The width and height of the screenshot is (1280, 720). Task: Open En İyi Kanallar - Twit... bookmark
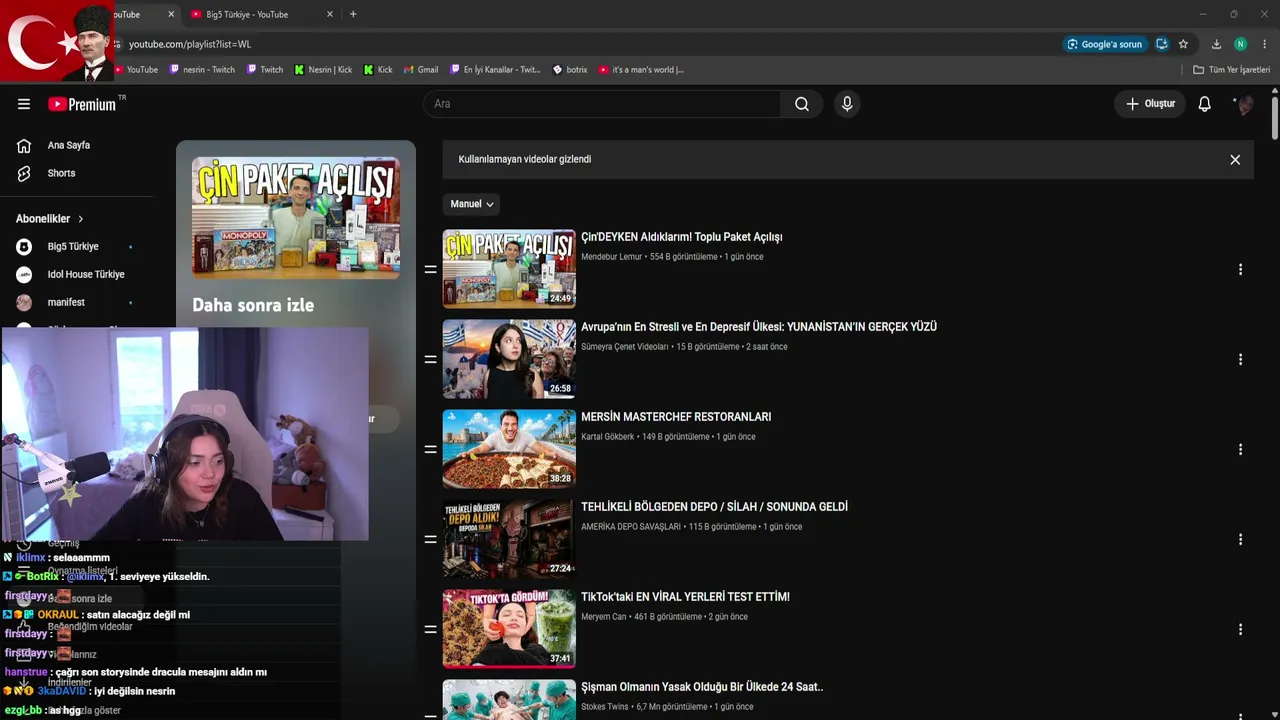tap(494, 70)
